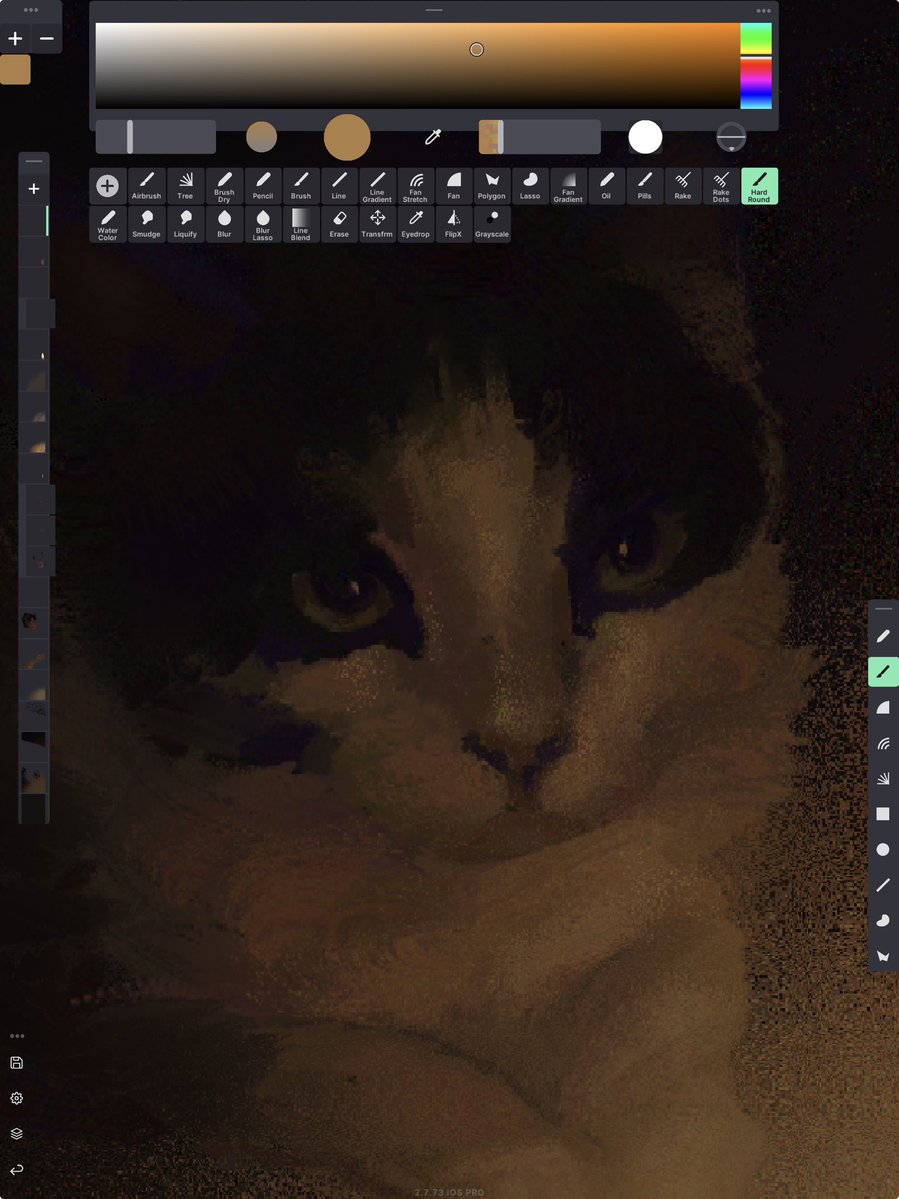The image size is (899, 1199).
Task: Select the tool labeled Fan
Action: click(x=453, y=186)
